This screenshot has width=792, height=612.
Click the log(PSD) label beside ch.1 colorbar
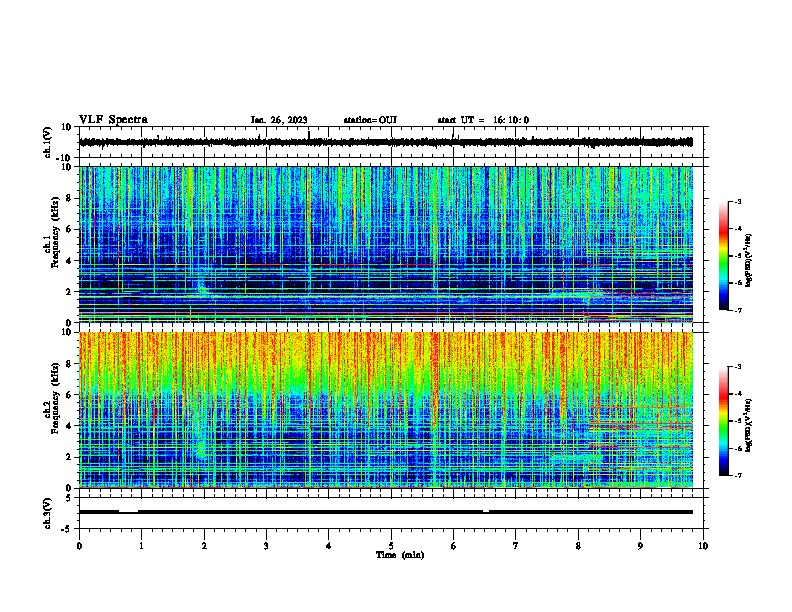[x=749, y=260]
